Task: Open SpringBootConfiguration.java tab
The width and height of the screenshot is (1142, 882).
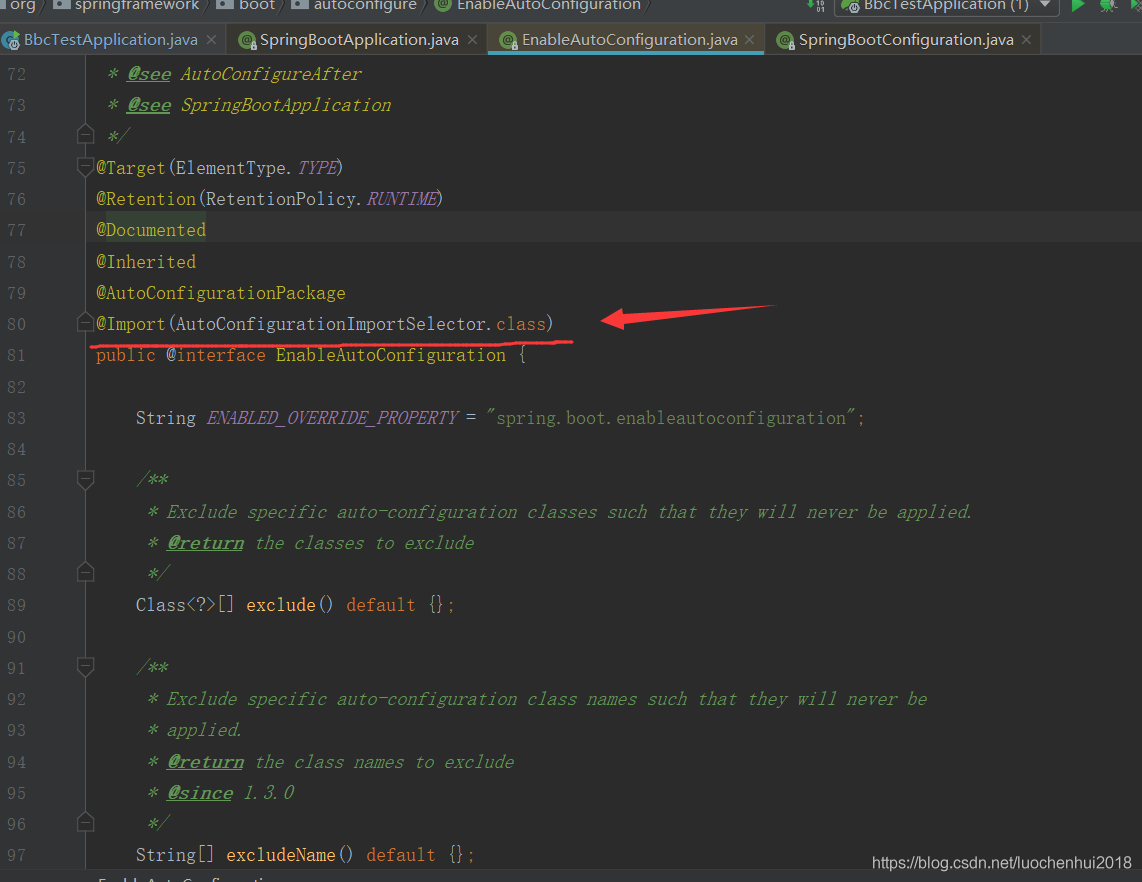Action: 905,40
